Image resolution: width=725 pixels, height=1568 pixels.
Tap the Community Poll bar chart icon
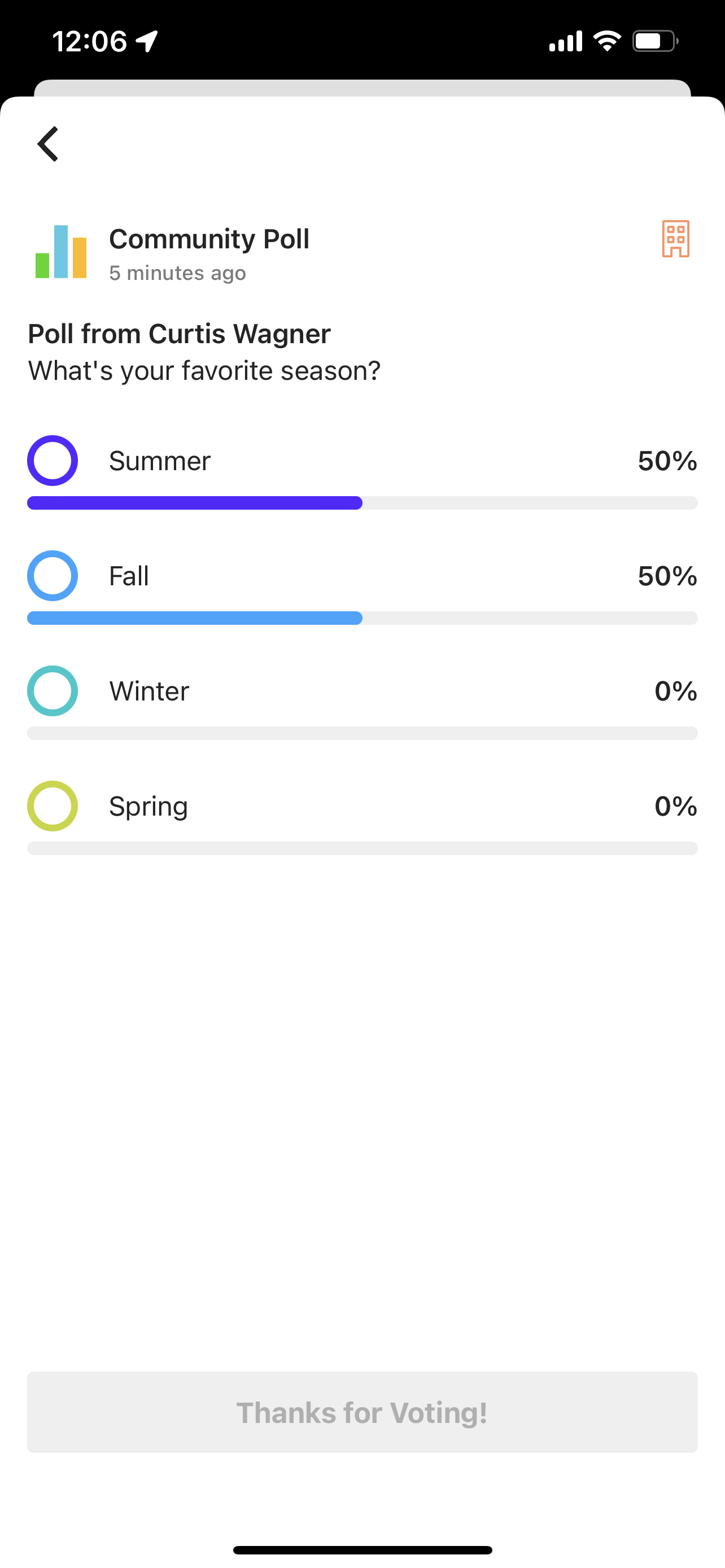[x=61, y=252]
